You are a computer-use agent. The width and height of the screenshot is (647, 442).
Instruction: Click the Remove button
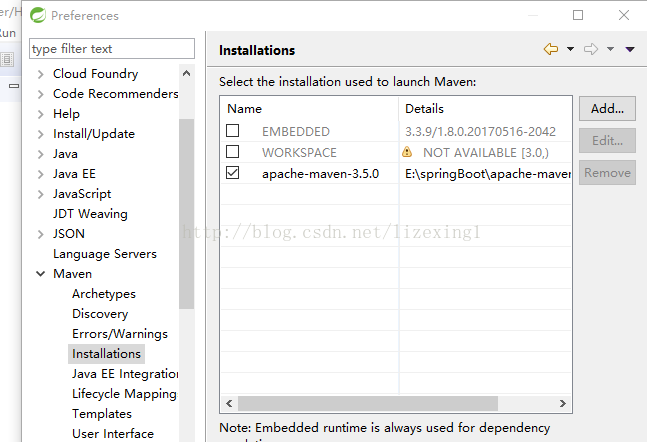607,173
